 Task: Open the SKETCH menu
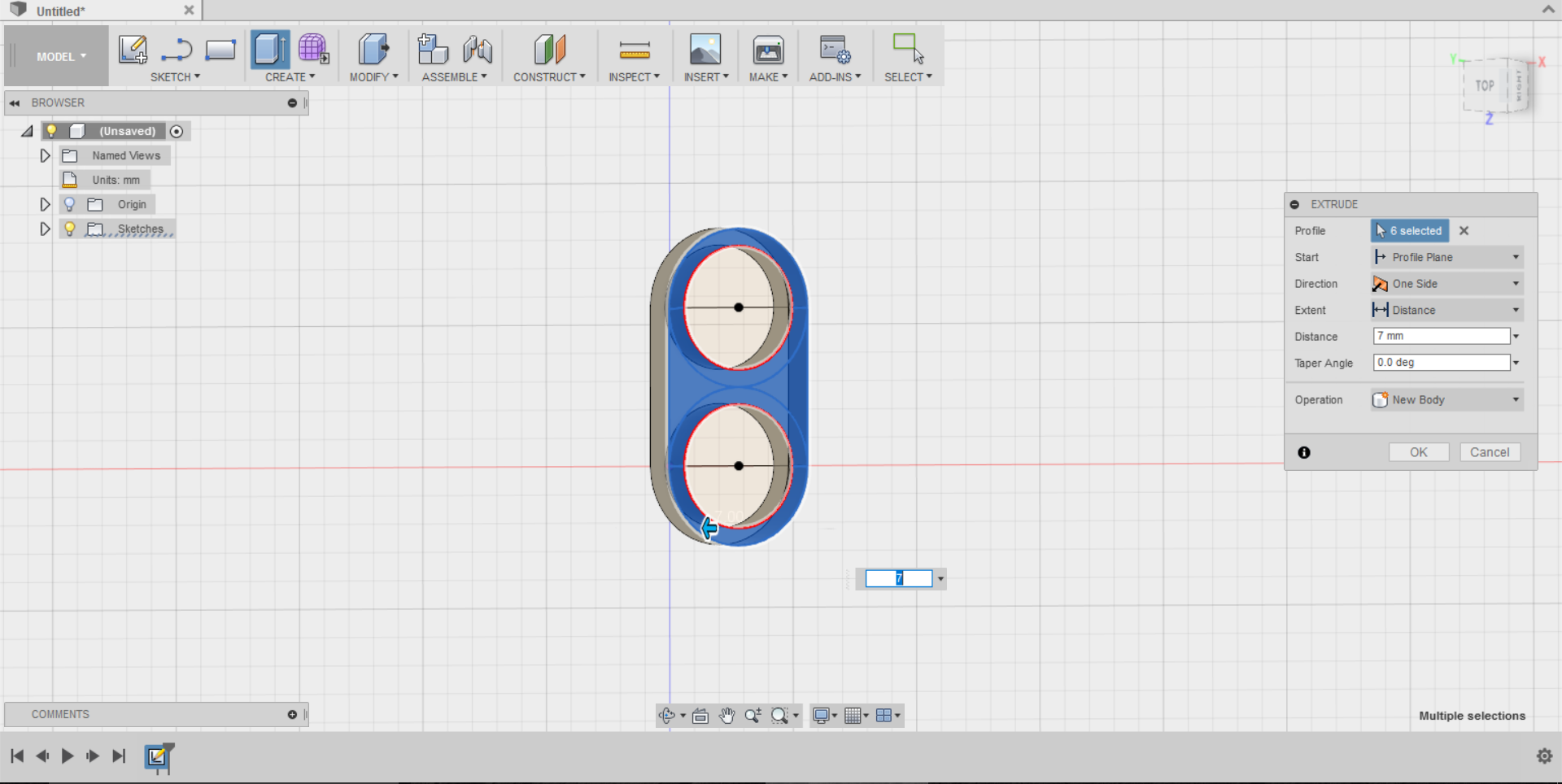coord(175,77)
